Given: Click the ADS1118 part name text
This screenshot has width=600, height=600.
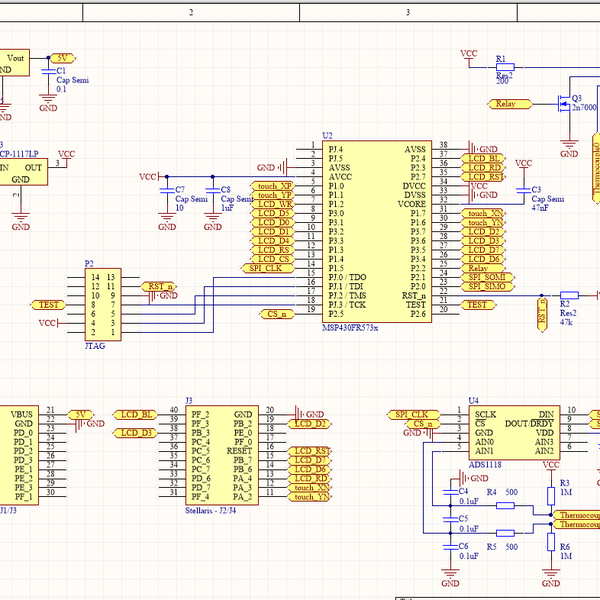Looking at the screenshot, I should click(485, 465).
